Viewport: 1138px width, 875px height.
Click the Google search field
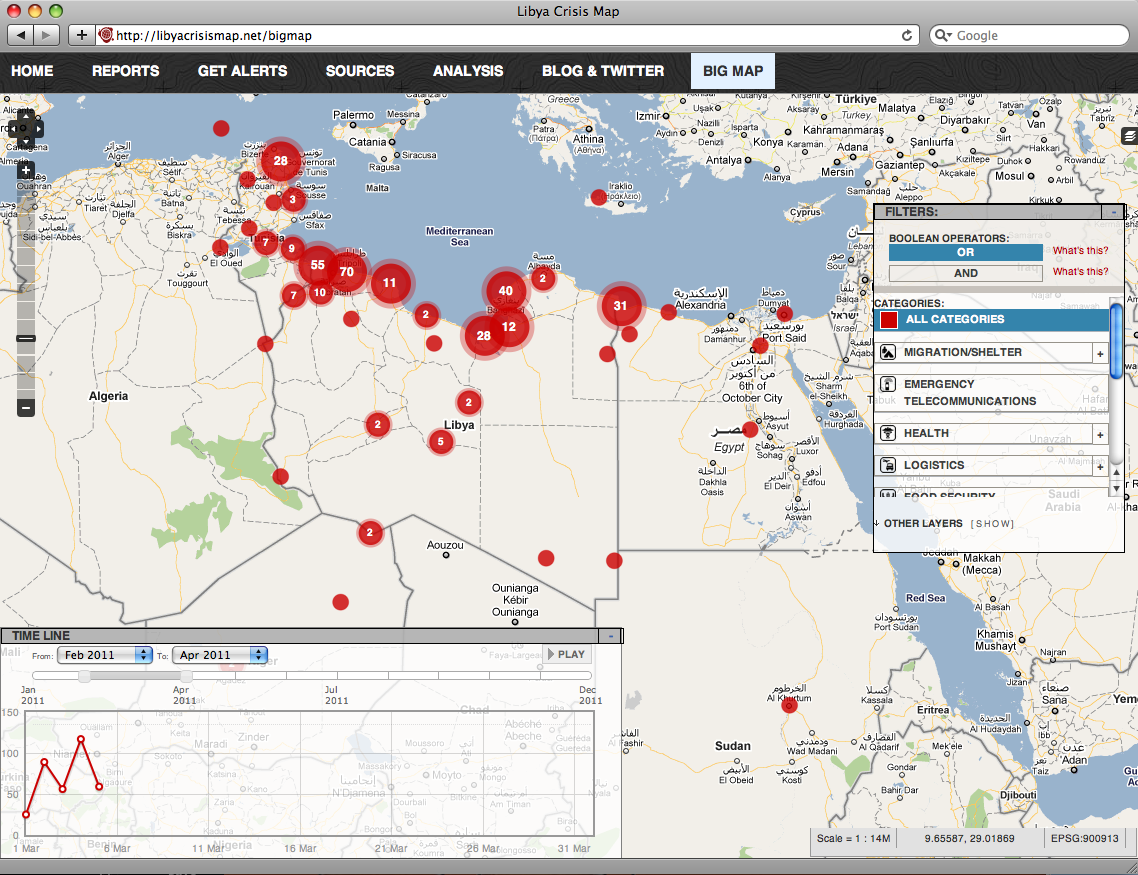(1029, 36)
